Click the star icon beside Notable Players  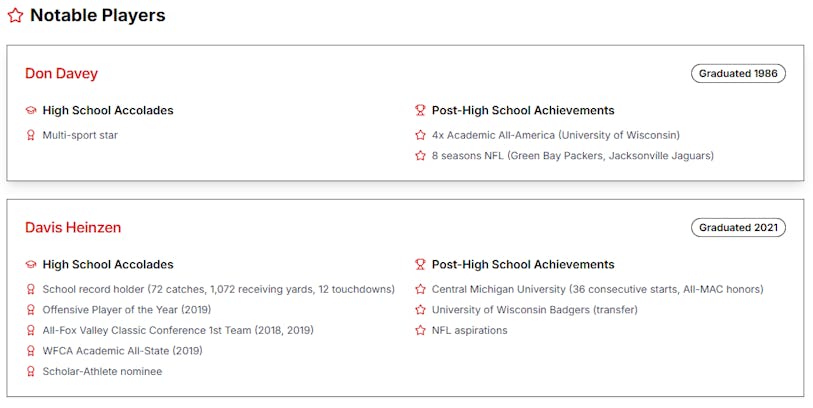[x=15, y=16]
